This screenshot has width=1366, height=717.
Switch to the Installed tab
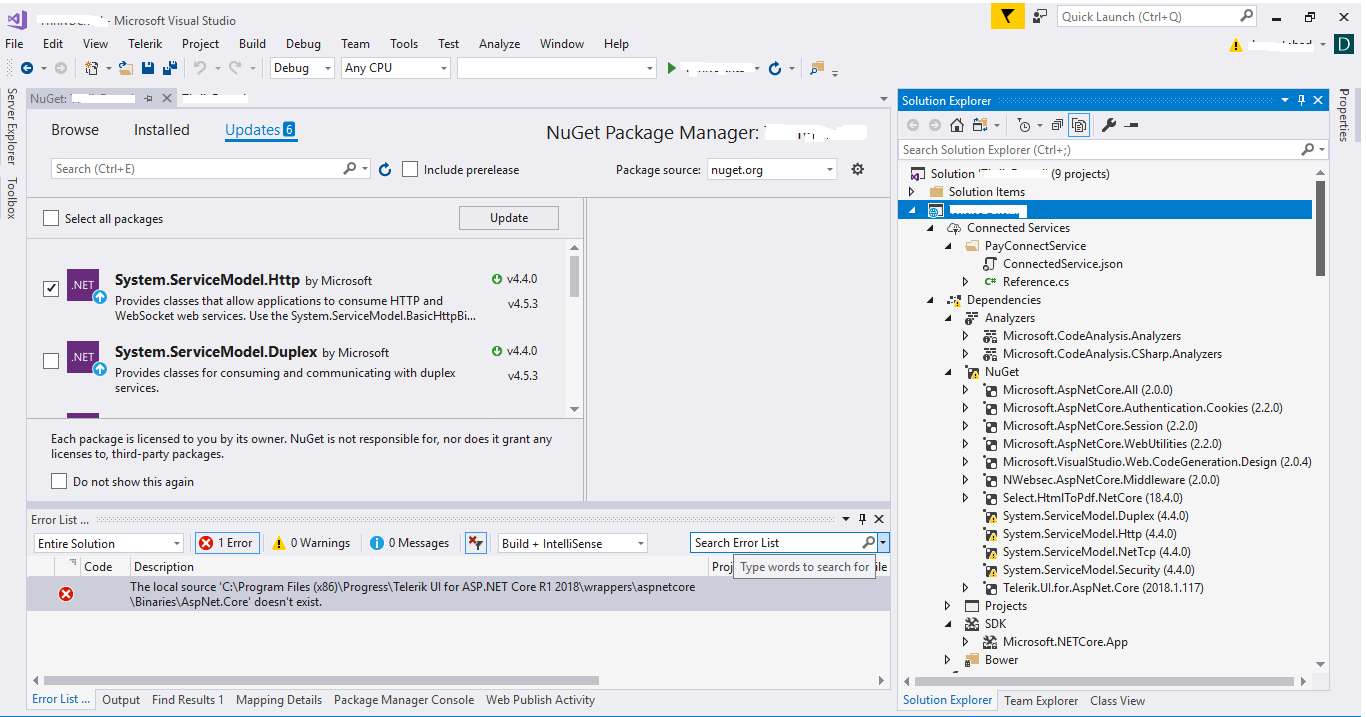162,130
